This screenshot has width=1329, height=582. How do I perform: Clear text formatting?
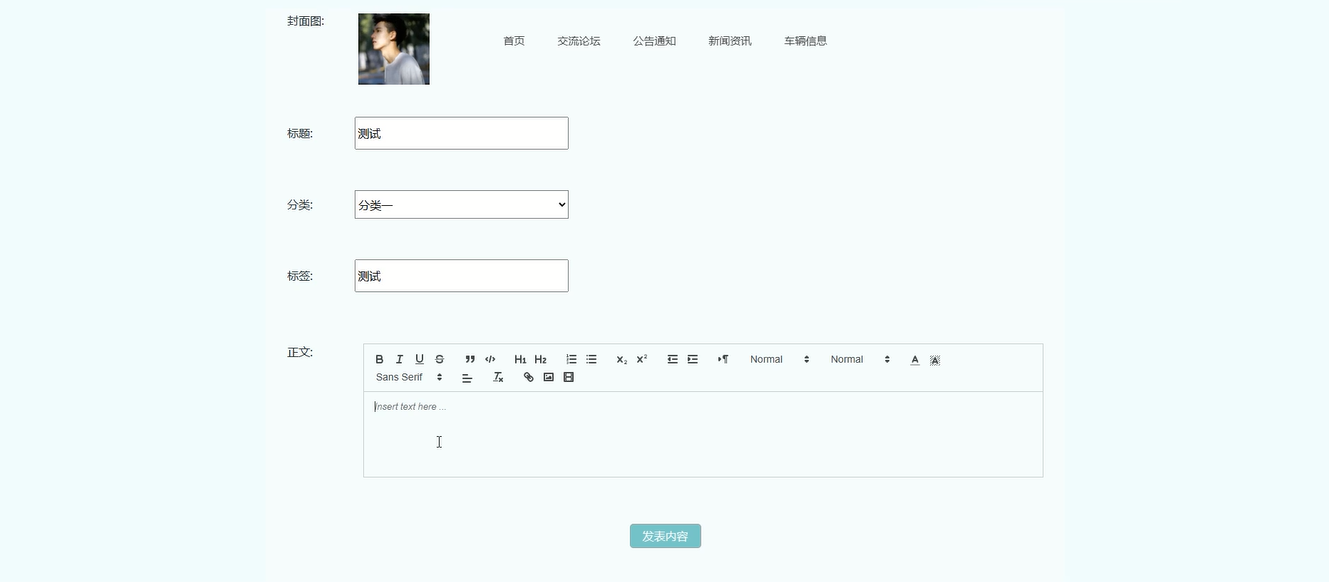[x=498, y=377]
